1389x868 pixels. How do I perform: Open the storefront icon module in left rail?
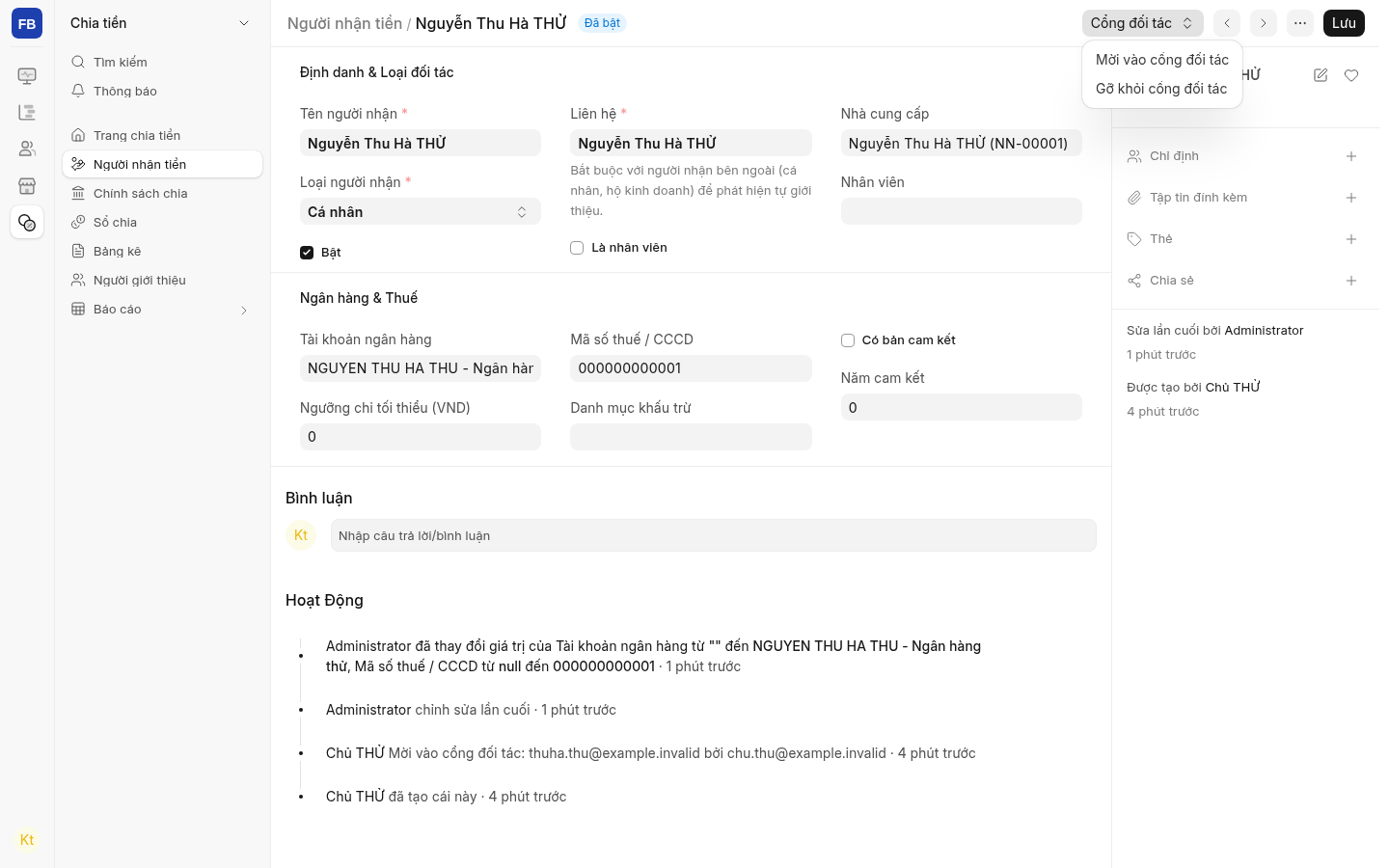[27, 186]
